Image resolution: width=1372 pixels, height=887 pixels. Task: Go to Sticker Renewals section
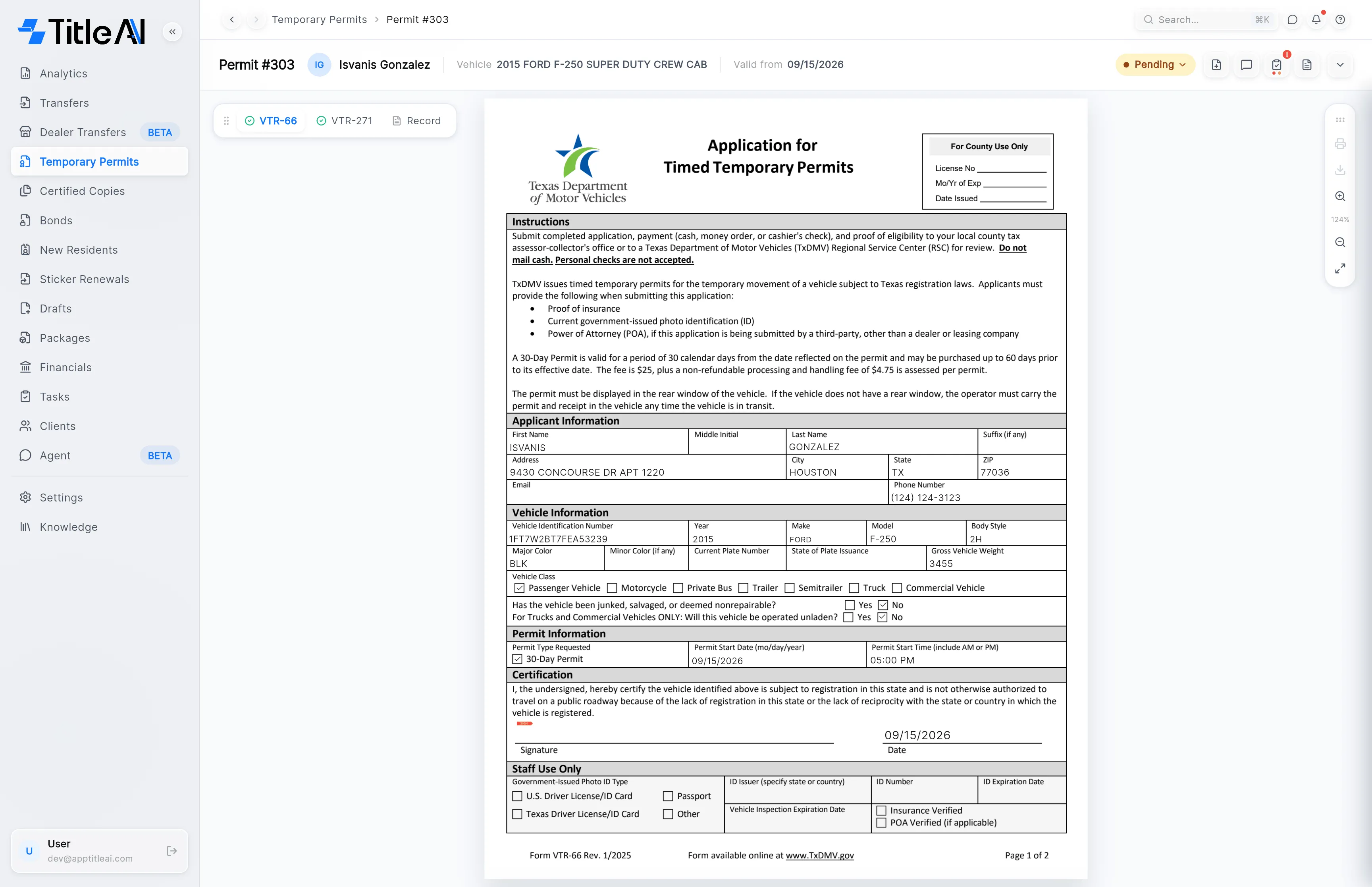coord(100,280)
